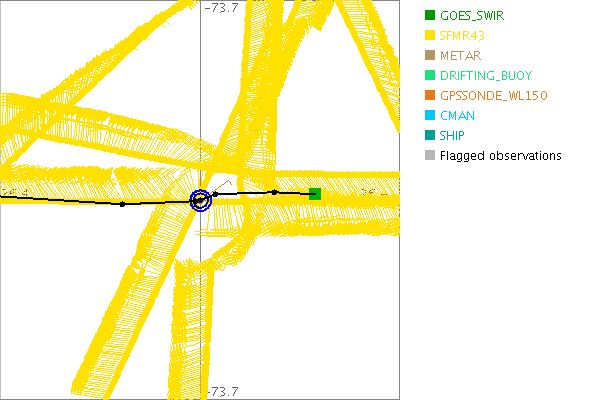Click the tan METAR legend swatch
The width and height of the screenshot is (600, 400).
(x=429, y=56)
